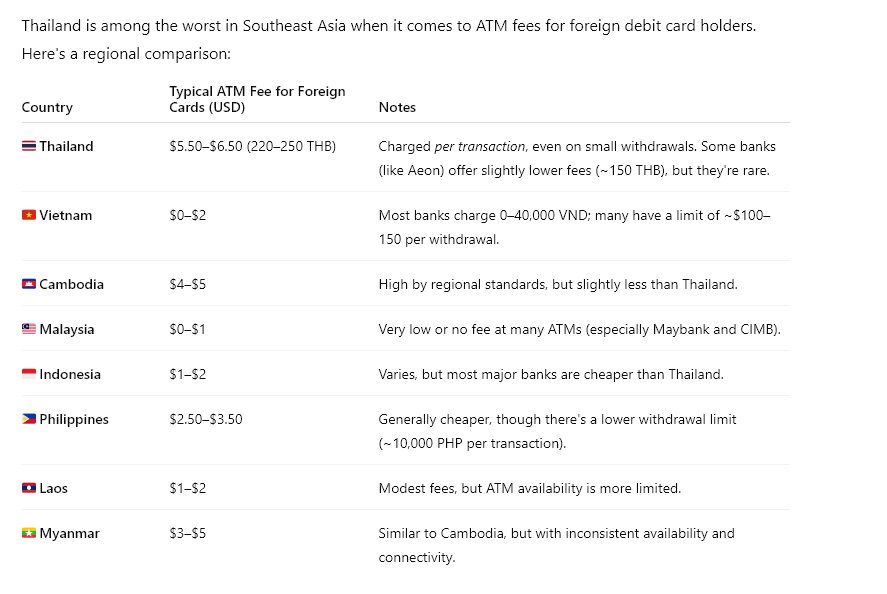The height and width of the screenshot is (594, 887).
Task: Click the 'Here's a regional comparison' line
Action: [x=126, y=54]
